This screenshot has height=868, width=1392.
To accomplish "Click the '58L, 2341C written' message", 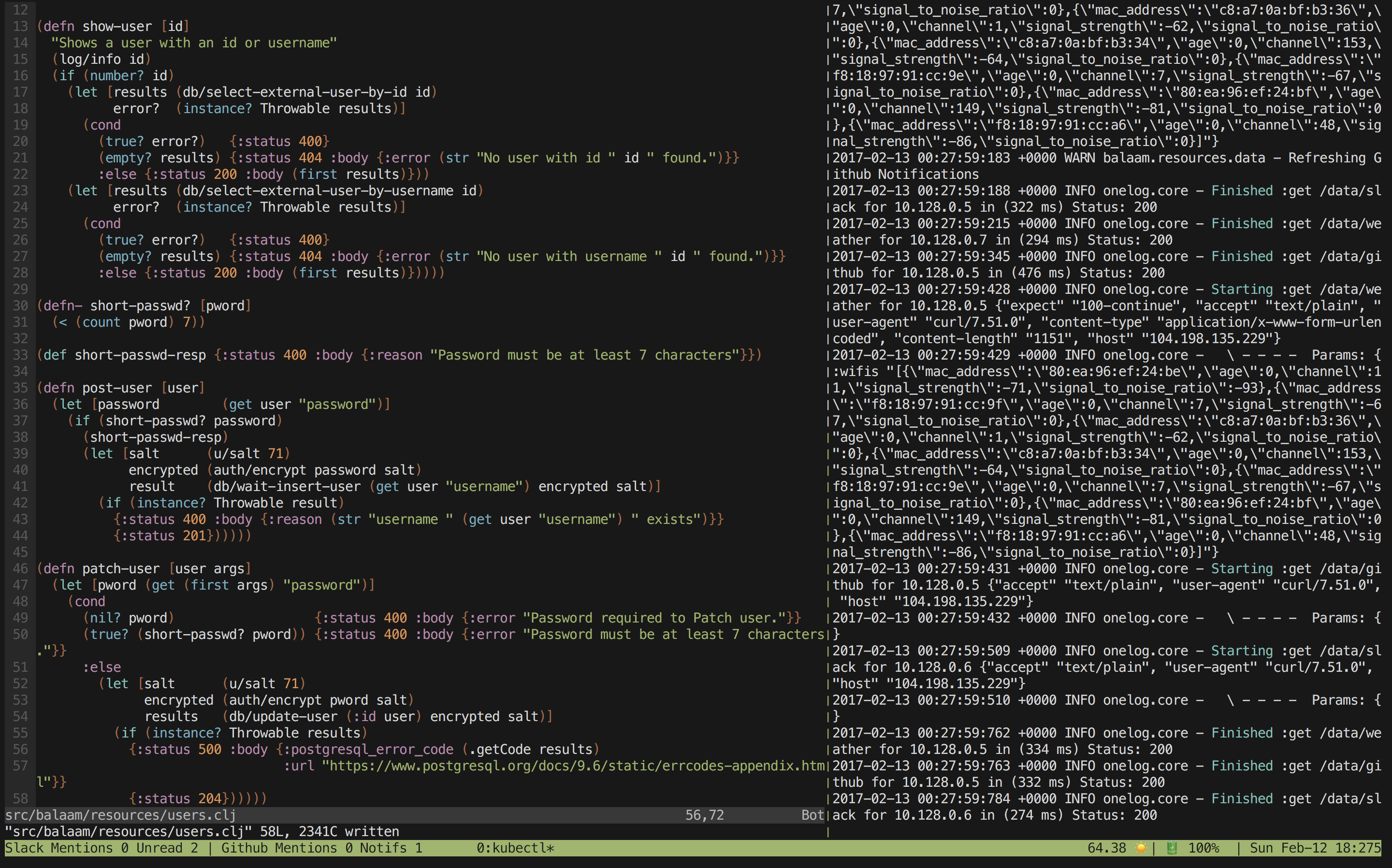I will (x=330, y=831).
